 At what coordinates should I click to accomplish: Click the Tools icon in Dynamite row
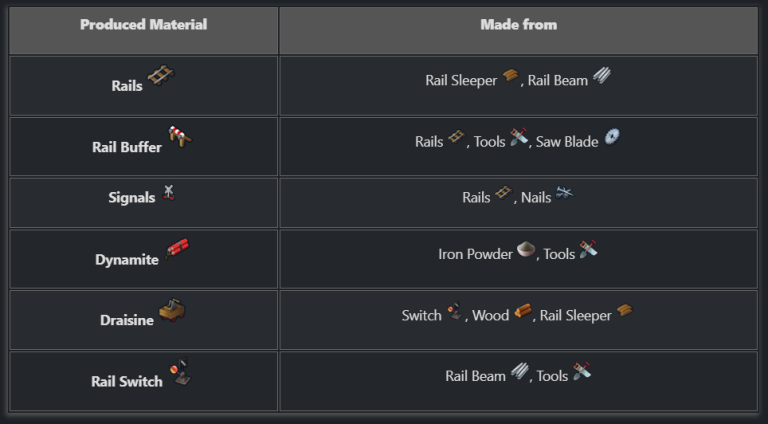588,249
